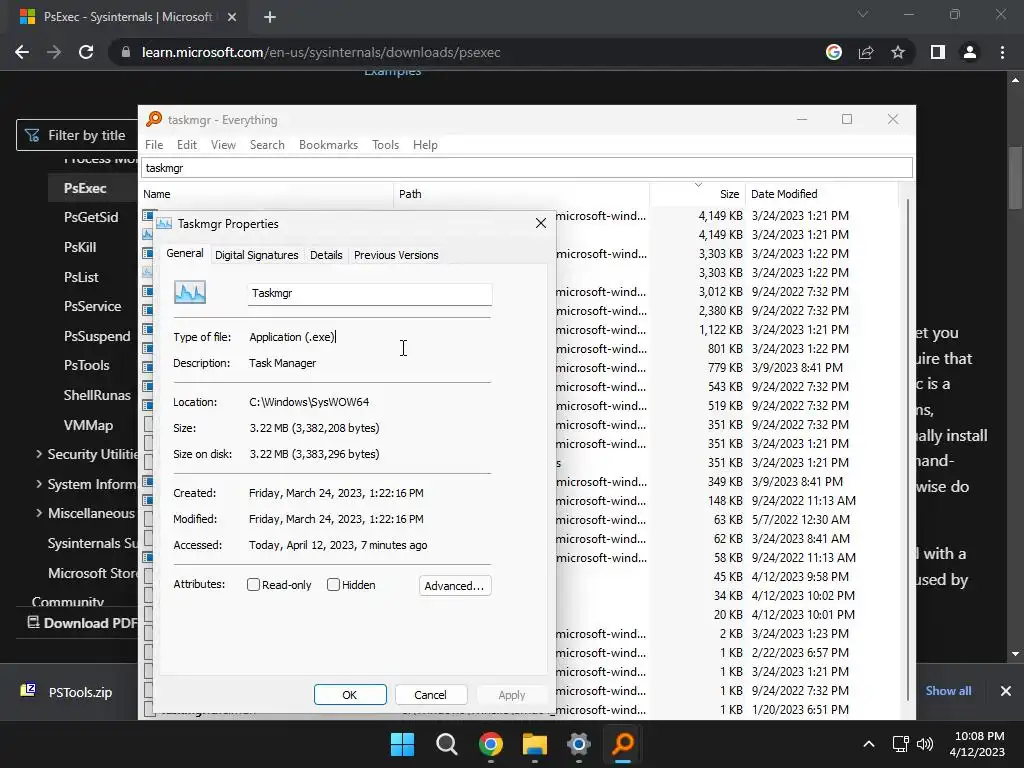This screenshot has width=1024, height=768.
Task: Click the browser back arrow
Action: point(22,52)
